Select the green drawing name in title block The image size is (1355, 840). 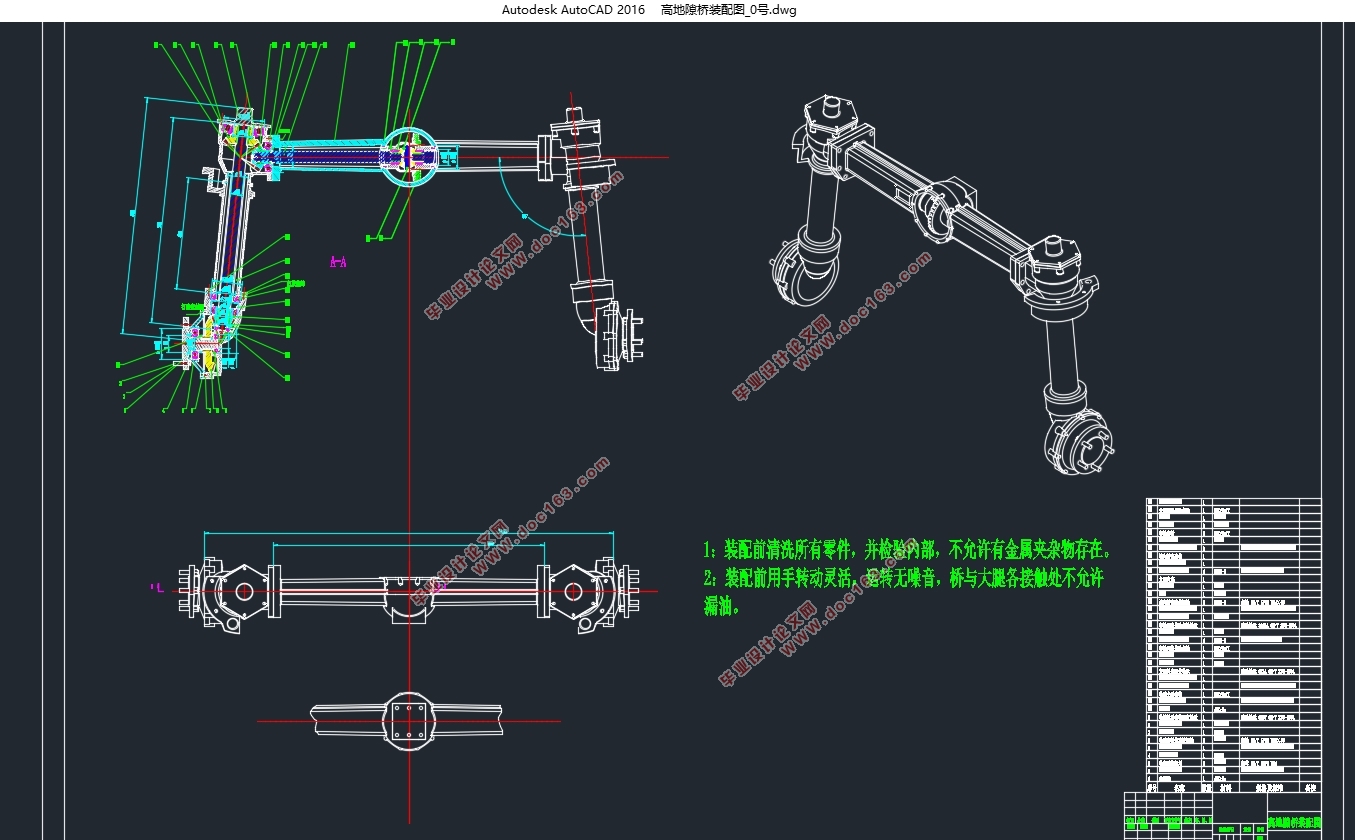[x=1293, y=822]
